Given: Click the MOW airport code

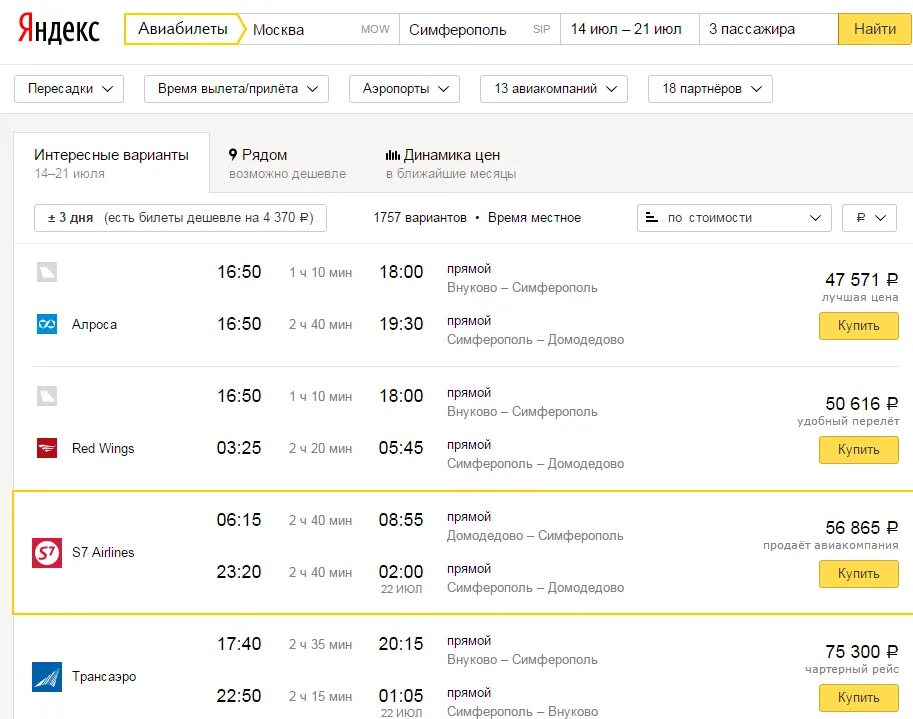Looking at the screenshot, I should point(375,29).
